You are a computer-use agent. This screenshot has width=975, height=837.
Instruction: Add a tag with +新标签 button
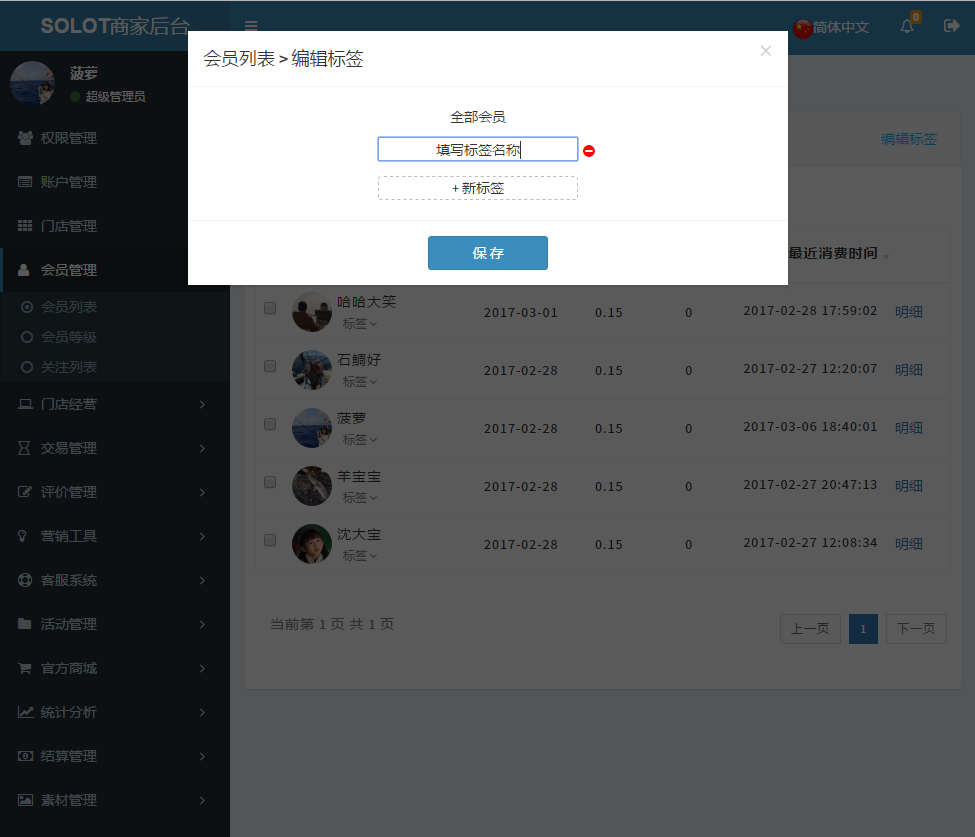click(x=478, y=188)
